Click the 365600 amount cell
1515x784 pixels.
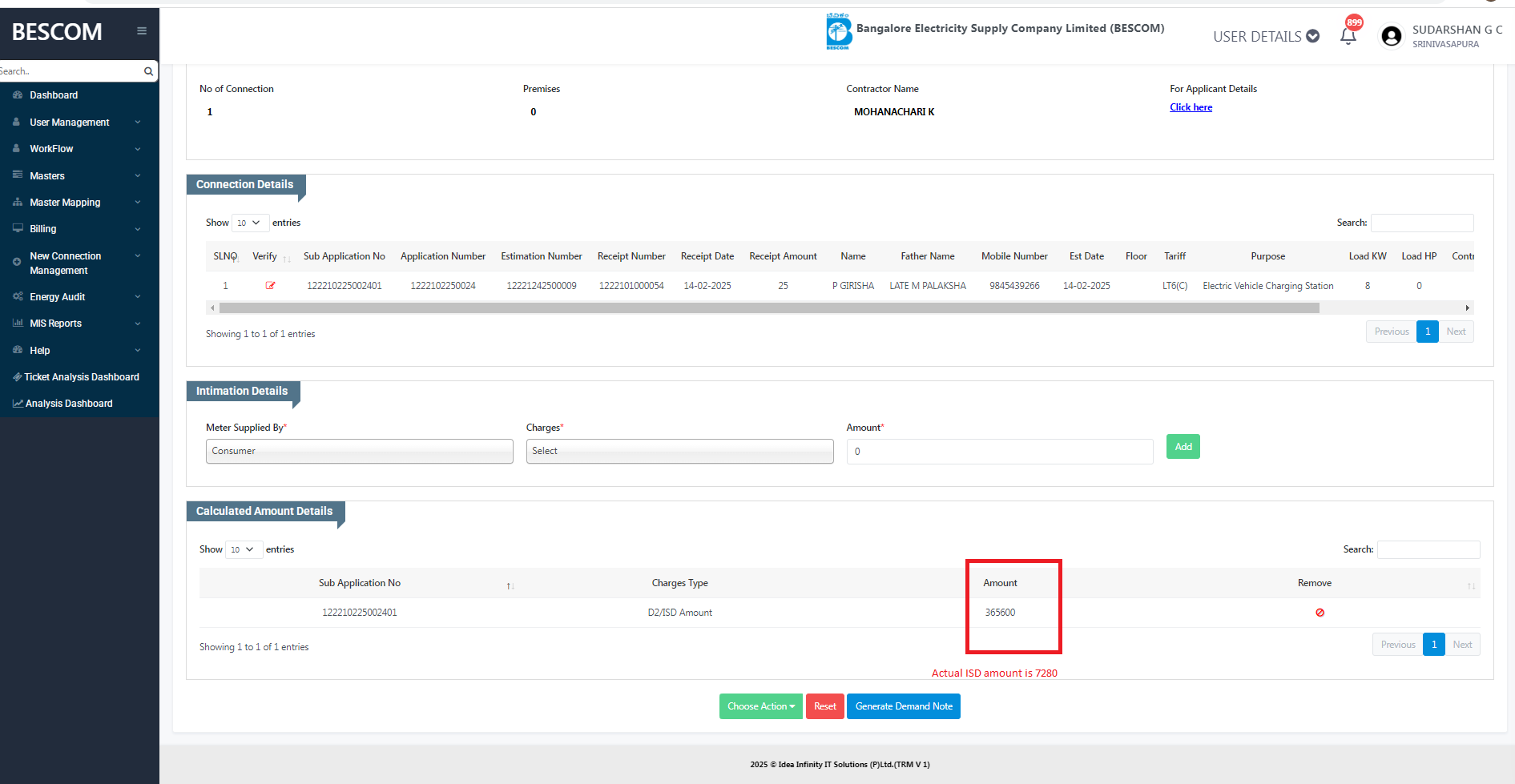(x=1000, y=613)
